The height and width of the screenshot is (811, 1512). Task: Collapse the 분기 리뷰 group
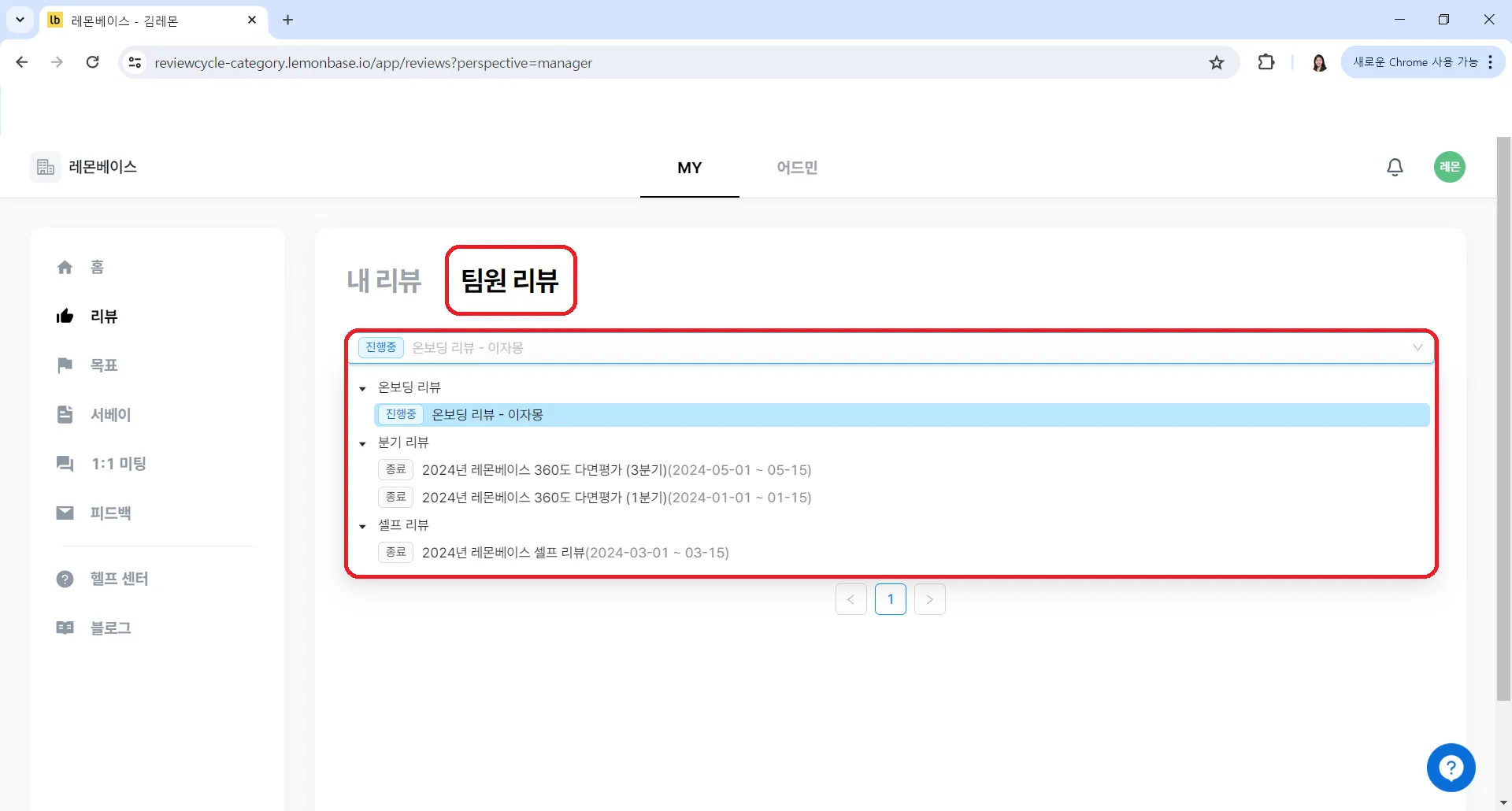coord(362,443)
